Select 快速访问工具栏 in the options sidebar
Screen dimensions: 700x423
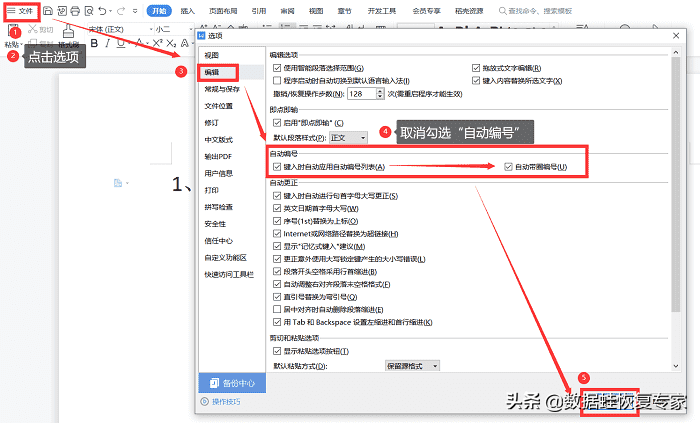pyautogui.click(x=229, y=274)
